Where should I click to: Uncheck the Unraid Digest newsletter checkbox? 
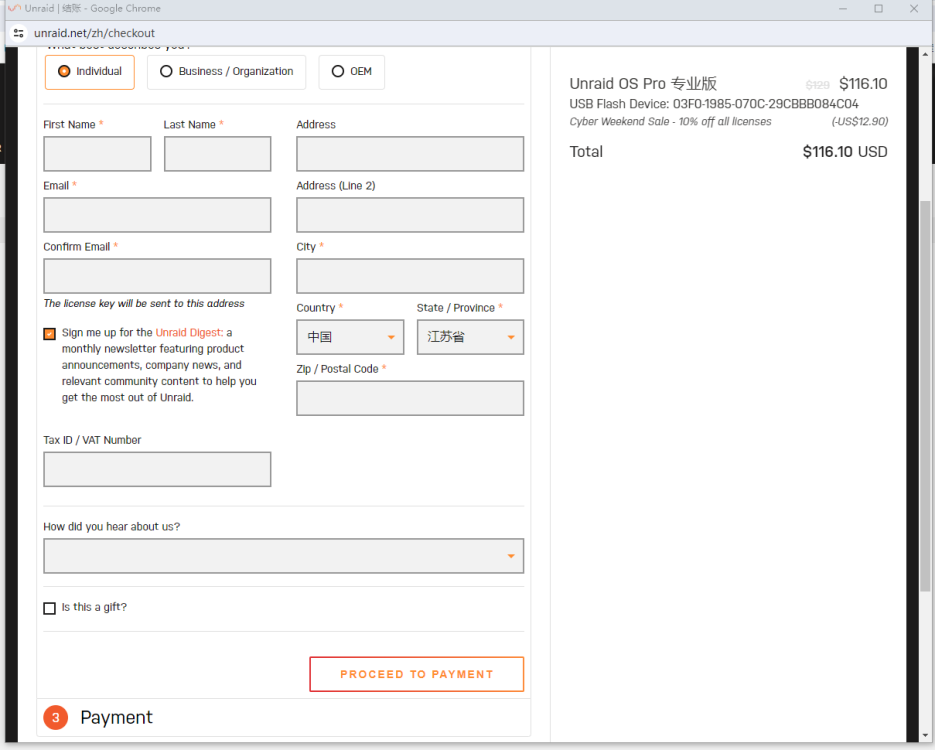[49, 334]
